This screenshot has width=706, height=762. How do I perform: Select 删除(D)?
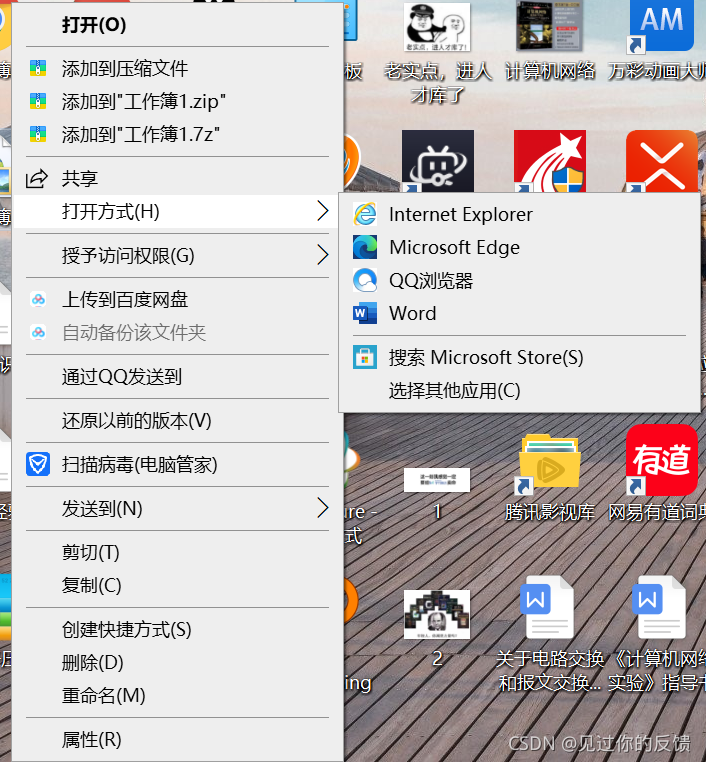click(177, 662)
